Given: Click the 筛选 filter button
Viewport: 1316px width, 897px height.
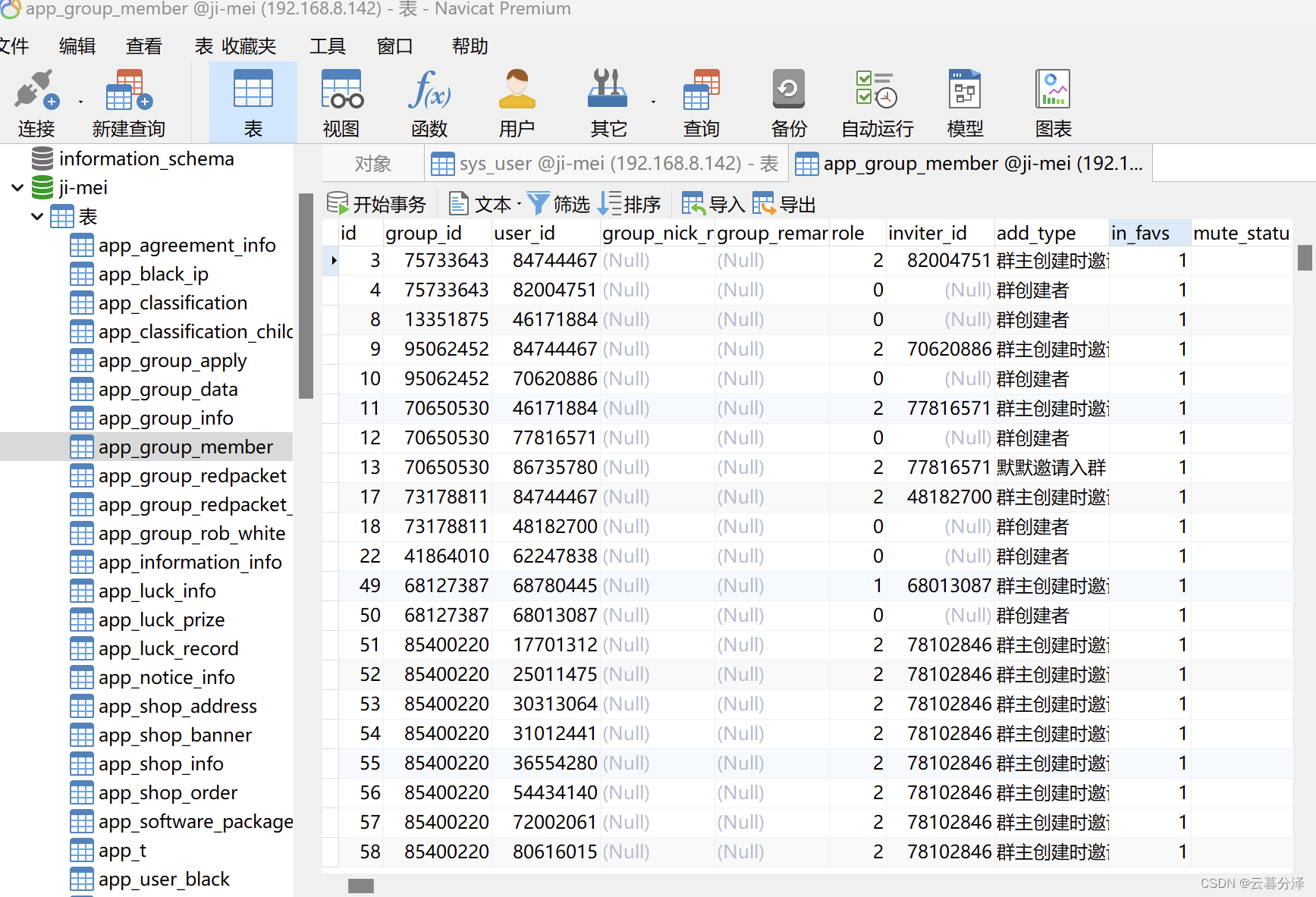Looking at the screenshot, I should [x=559, y=204].
